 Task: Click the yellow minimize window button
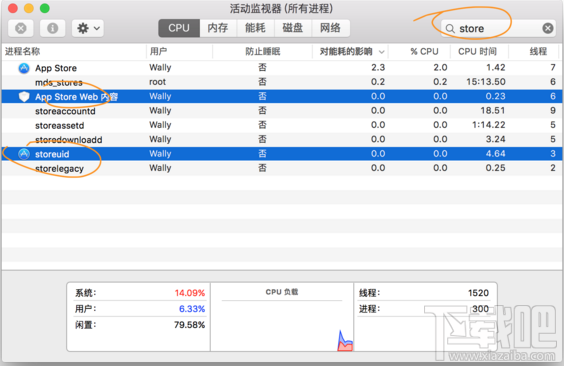click(x=29, y=8)
